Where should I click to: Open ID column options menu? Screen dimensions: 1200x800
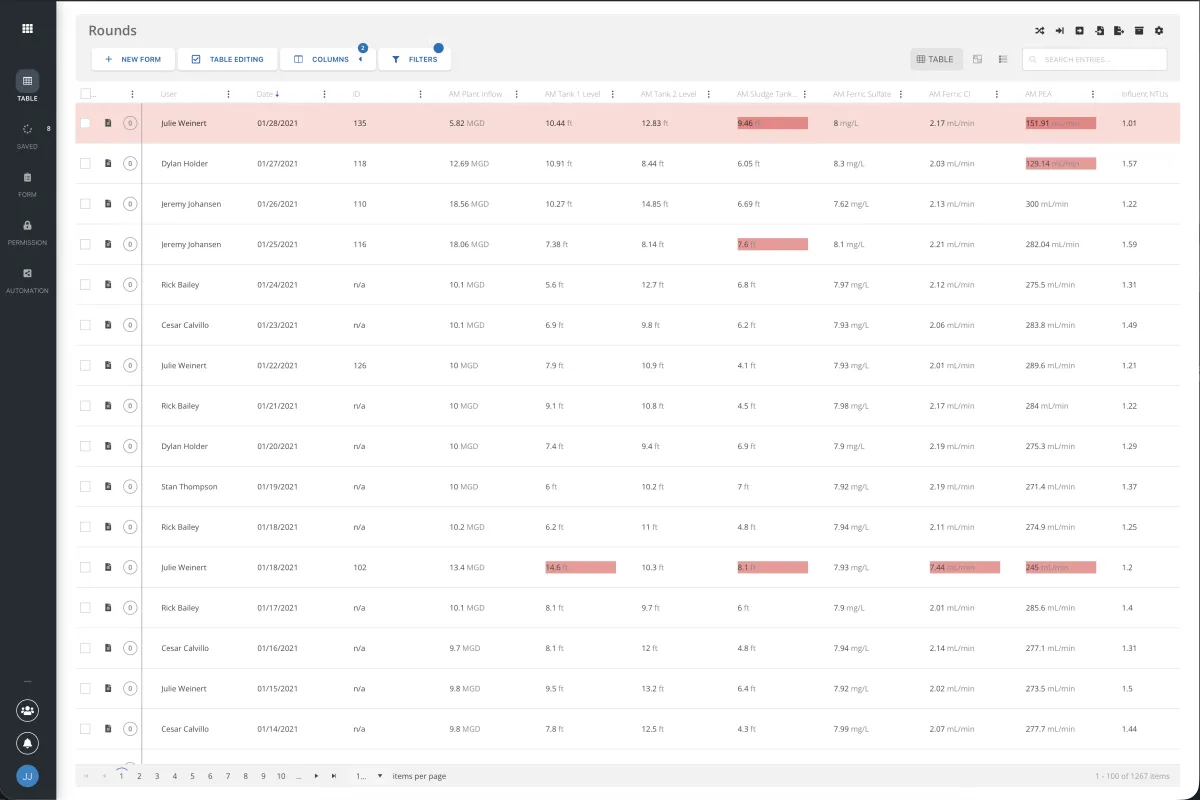click(x=420, y=94)
